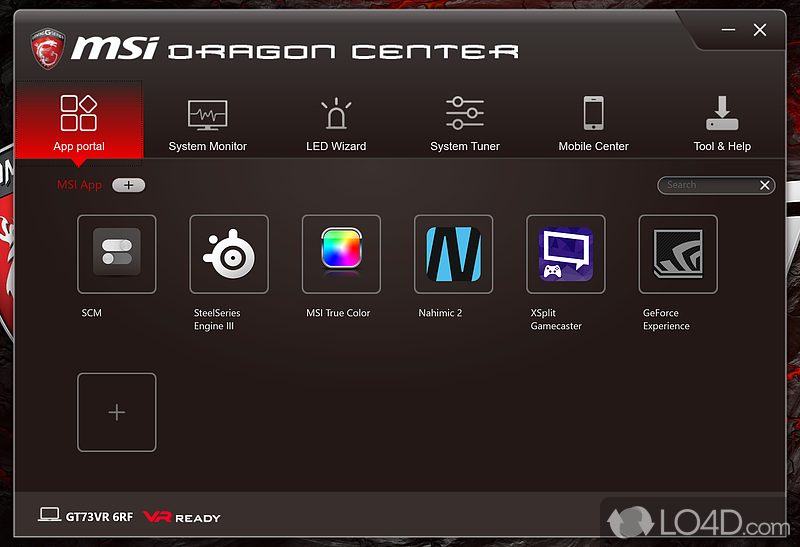This screenshot has height=547, width=800.
Task: Click the MSI App label
Action: point(79,185)
